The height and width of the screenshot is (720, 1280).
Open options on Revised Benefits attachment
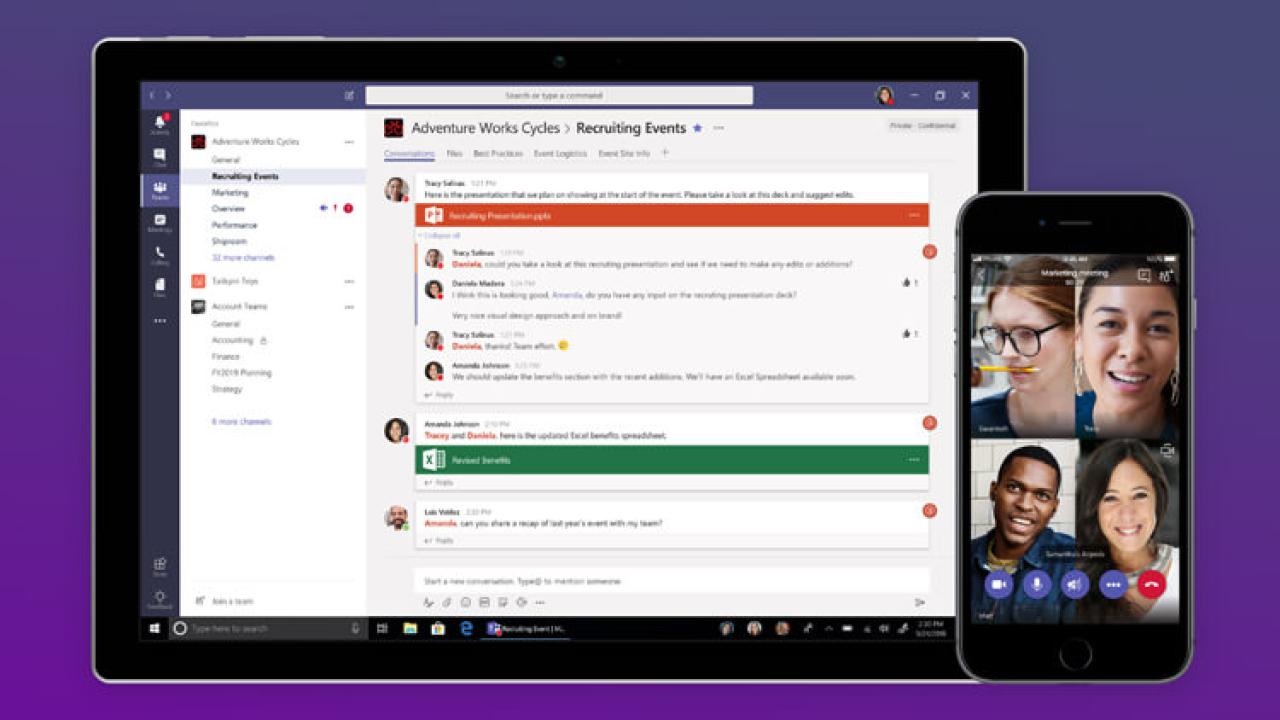(x=913, y=460)
